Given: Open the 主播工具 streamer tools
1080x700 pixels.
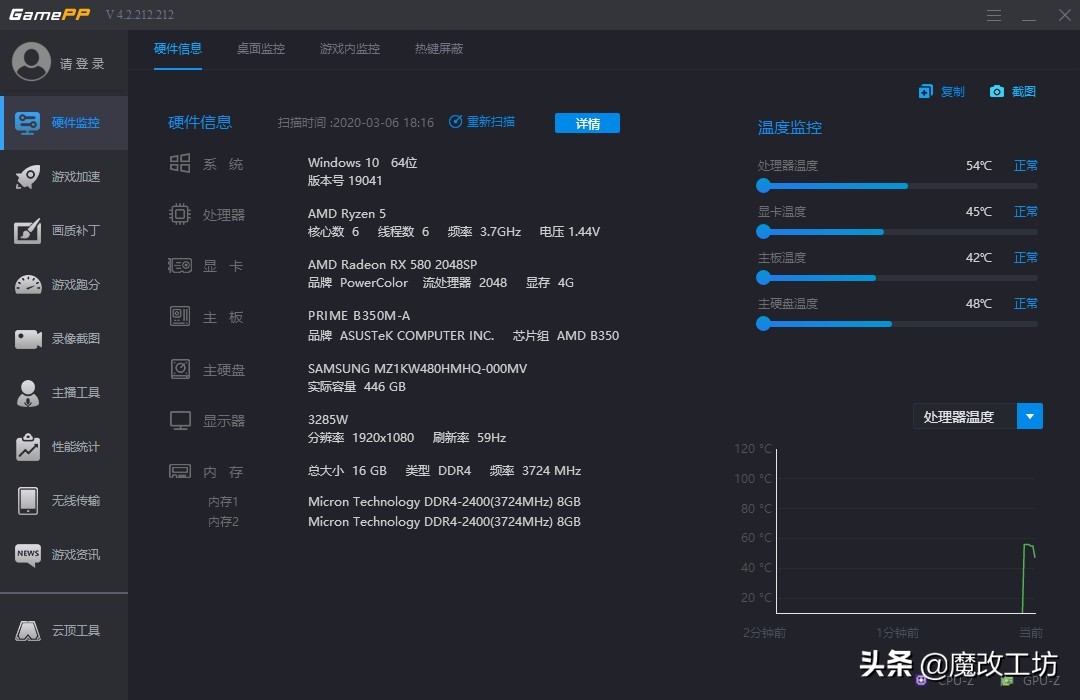Looking at the screenshot, I should tap(64, 393).
